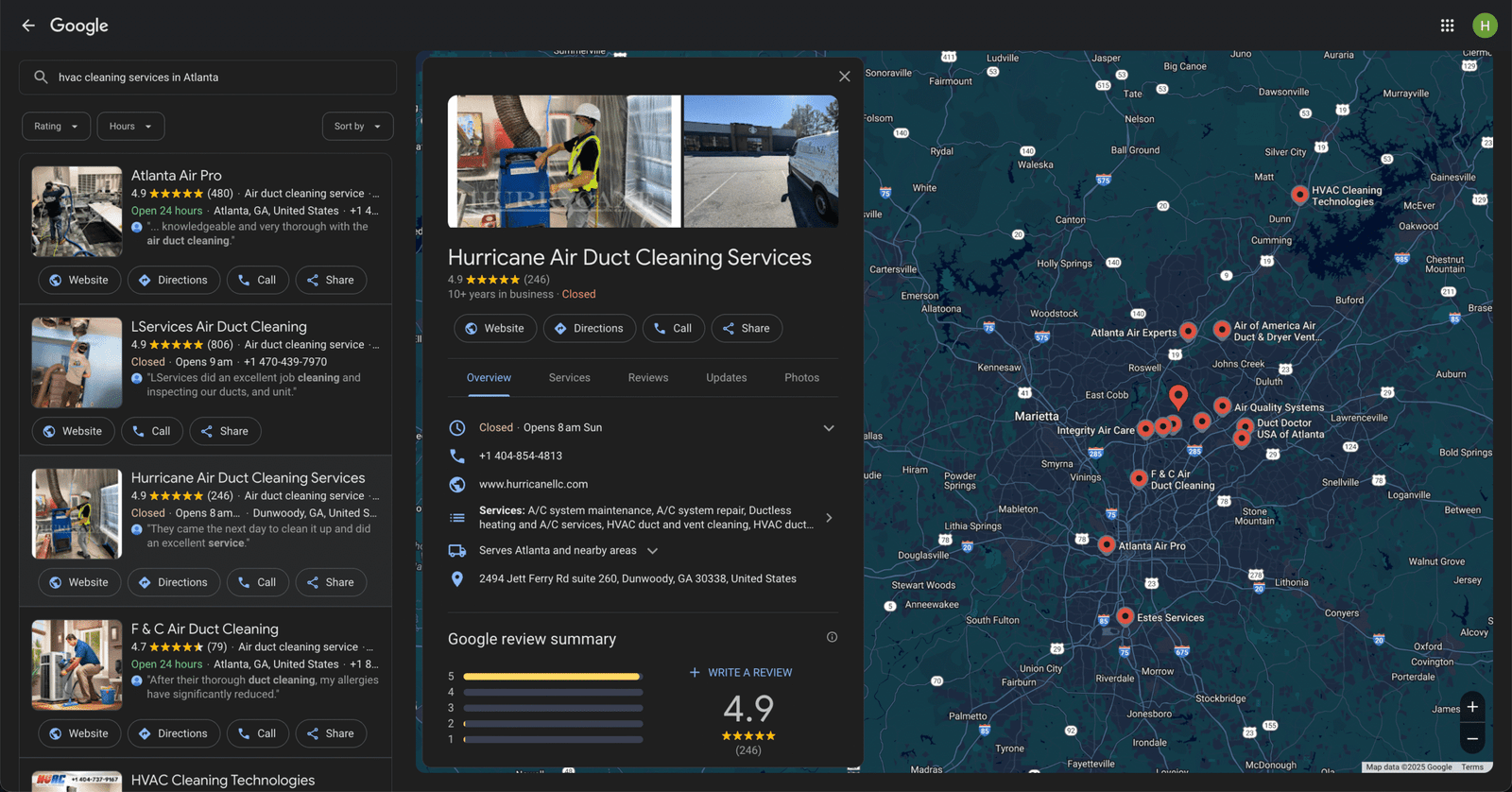The image size is (1512, 792).
Task: Open the van parking lot photo
Action: (761, 162)
